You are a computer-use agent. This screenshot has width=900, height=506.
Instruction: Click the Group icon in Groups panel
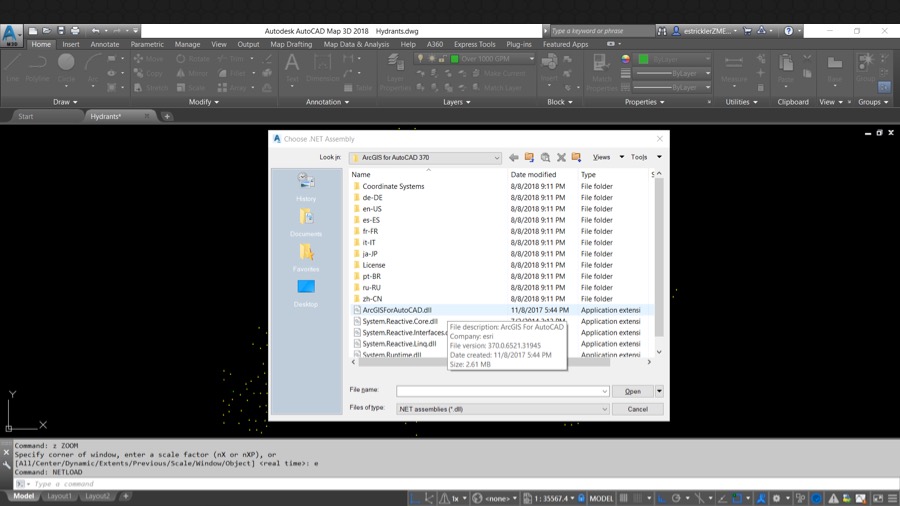(865, 68)
